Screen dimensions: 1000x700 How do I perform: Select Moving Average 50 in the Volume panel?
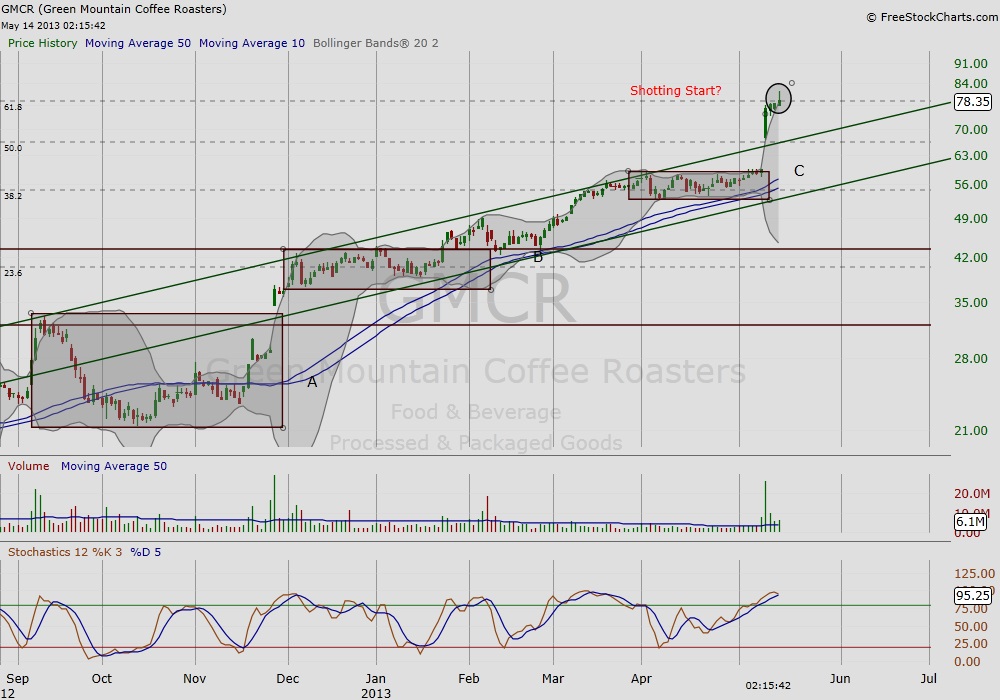point(114,466)
